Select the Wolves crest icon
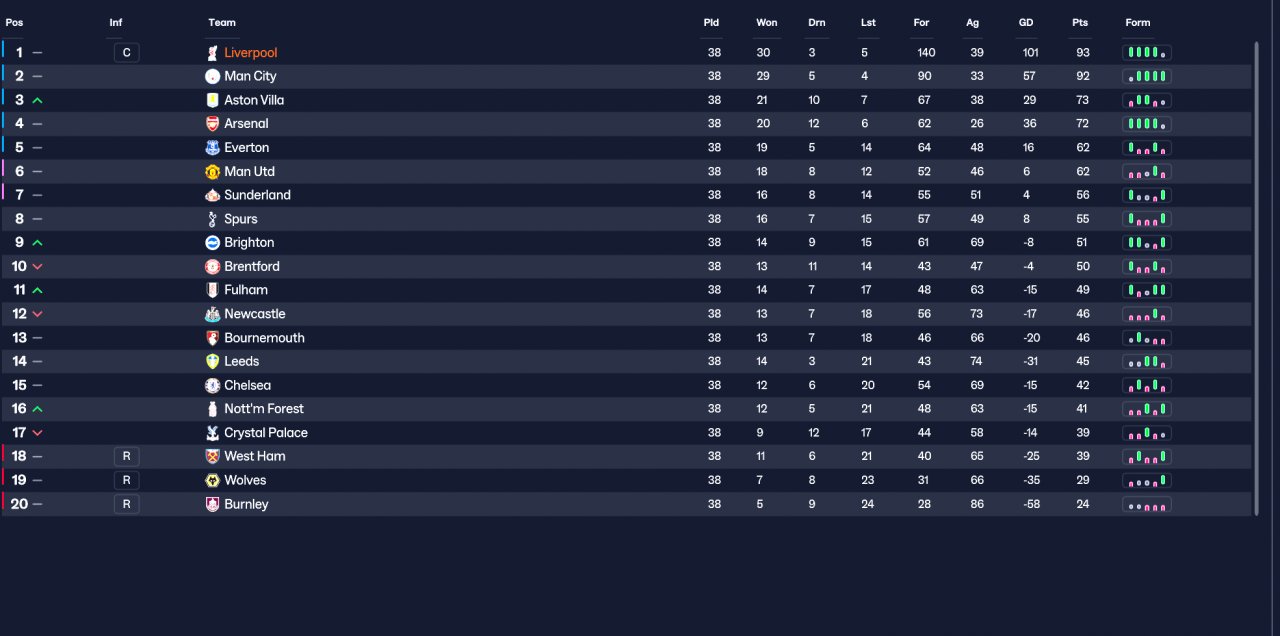The image size is (1280, 636). 212,480
